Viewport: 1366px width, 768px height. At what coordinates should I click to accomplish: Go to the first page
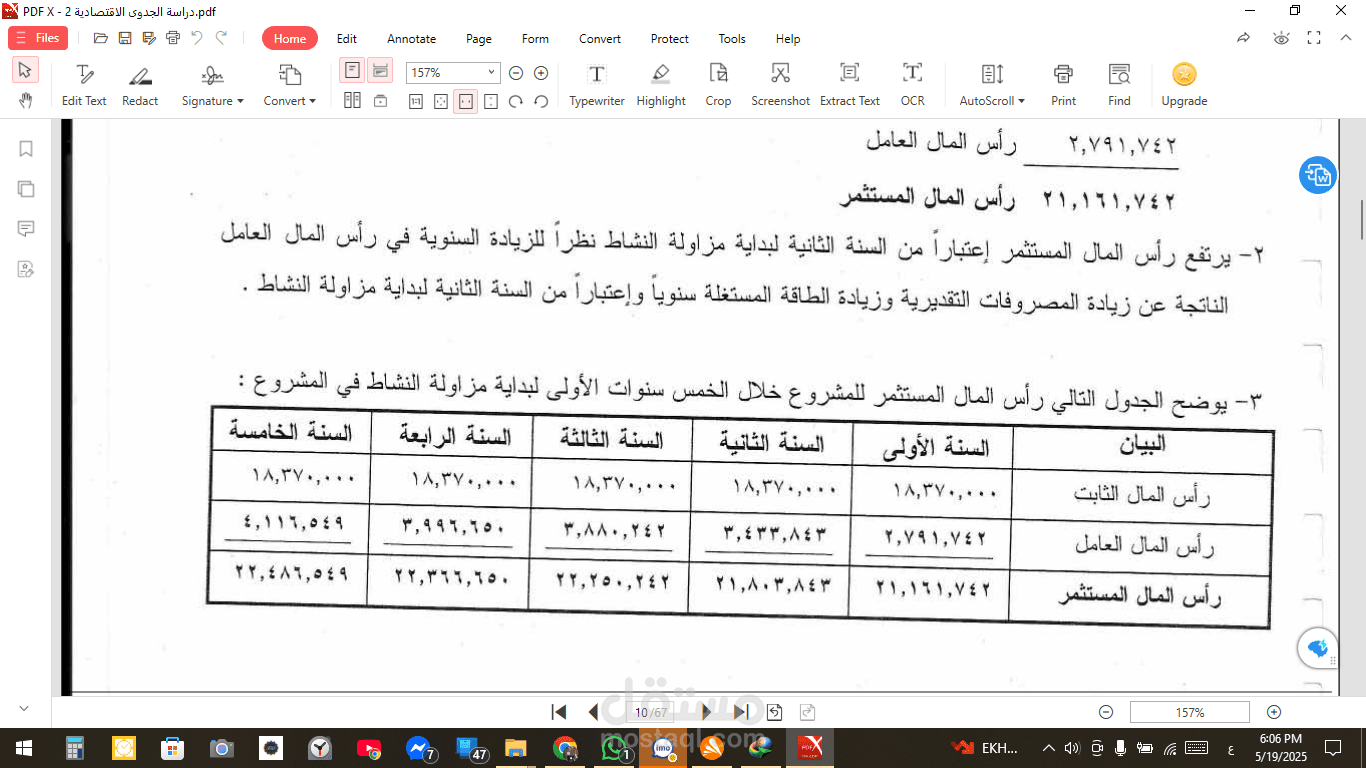[x=559, y=712]
